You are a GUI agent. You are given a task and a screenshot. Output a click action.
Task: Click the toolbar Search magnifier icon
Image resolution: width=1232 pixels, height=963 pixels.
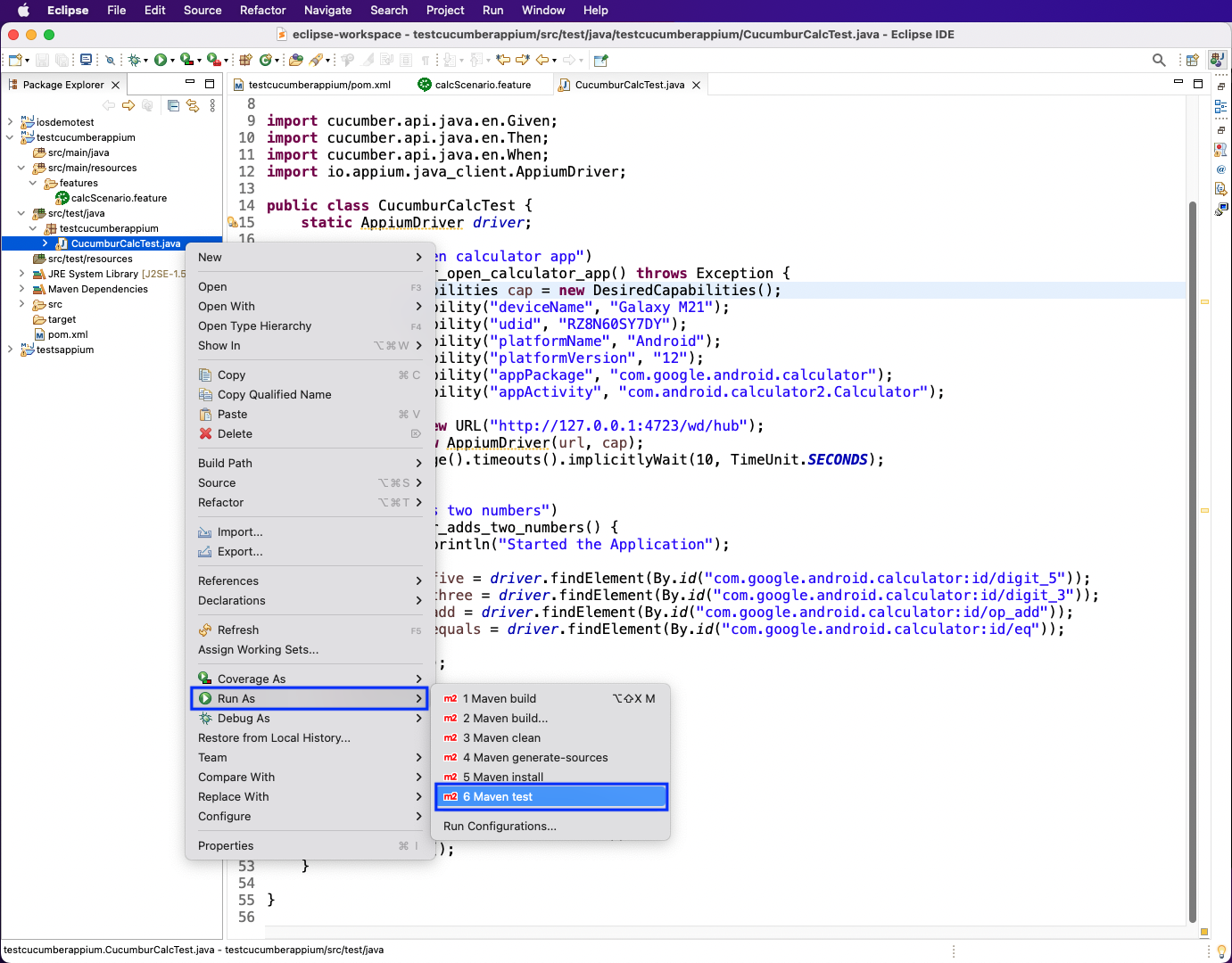click(x=1159, y=60)
